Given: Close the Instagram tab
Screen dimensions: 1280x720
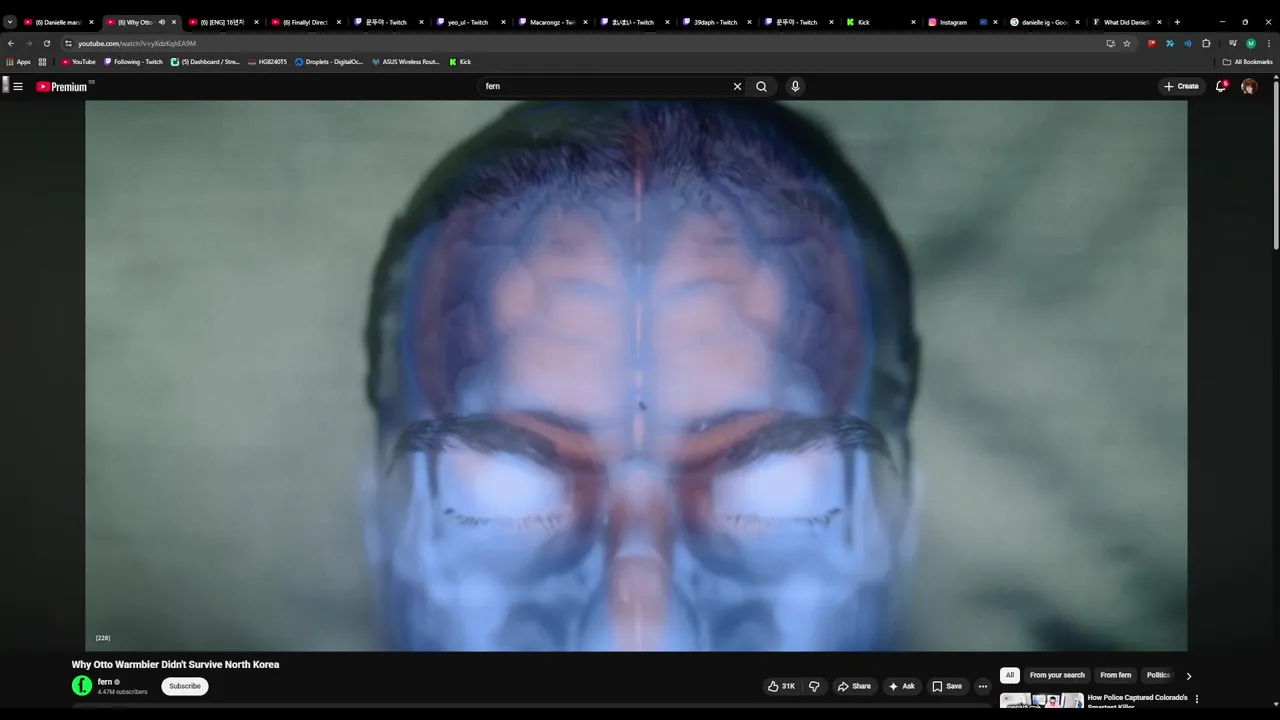Looking at the screenshot, I should pyautogui.click(x=995, y=22).
